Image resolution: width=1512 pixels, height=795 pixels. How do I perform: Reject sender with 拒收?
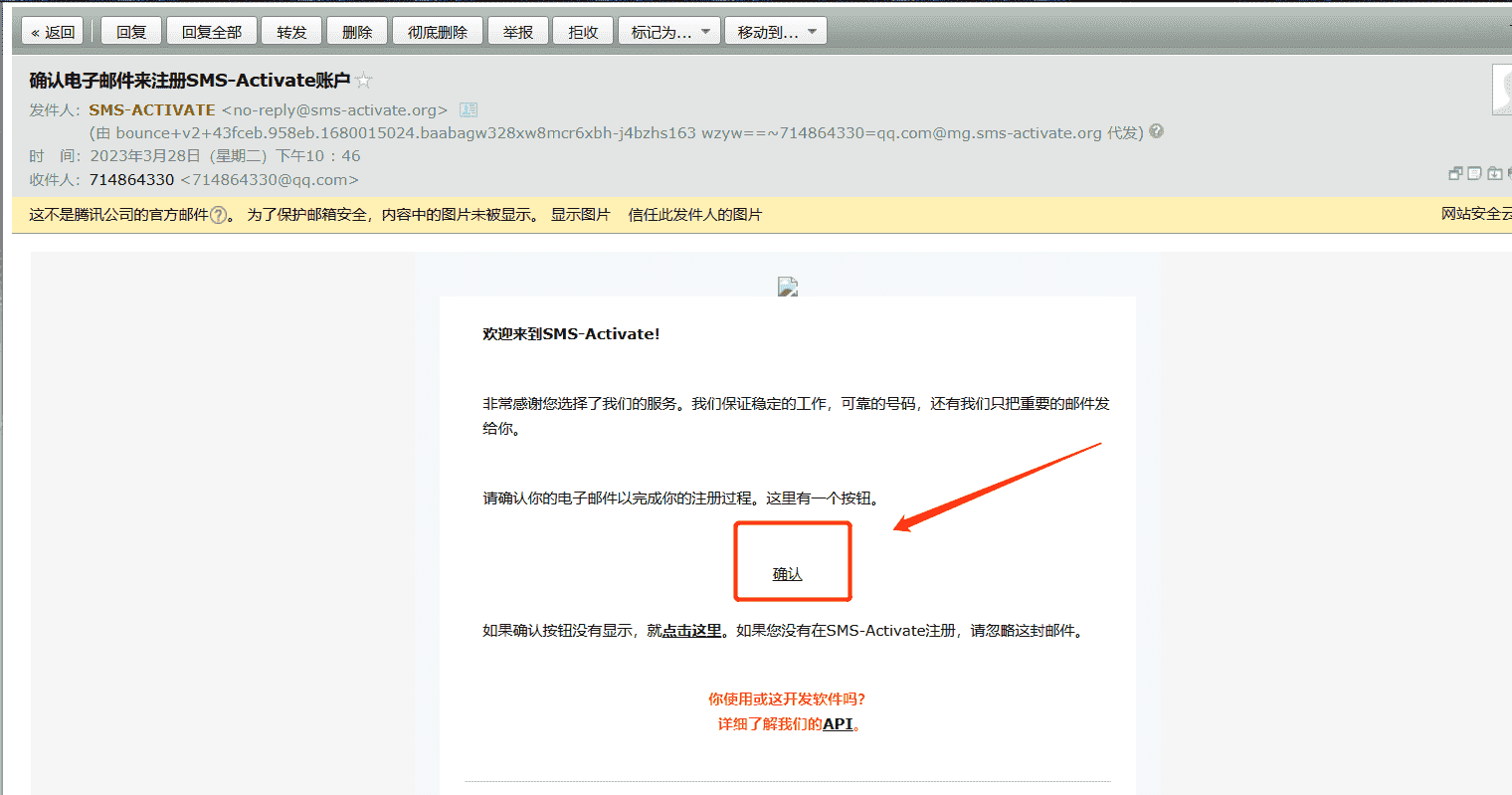(583, 32)
